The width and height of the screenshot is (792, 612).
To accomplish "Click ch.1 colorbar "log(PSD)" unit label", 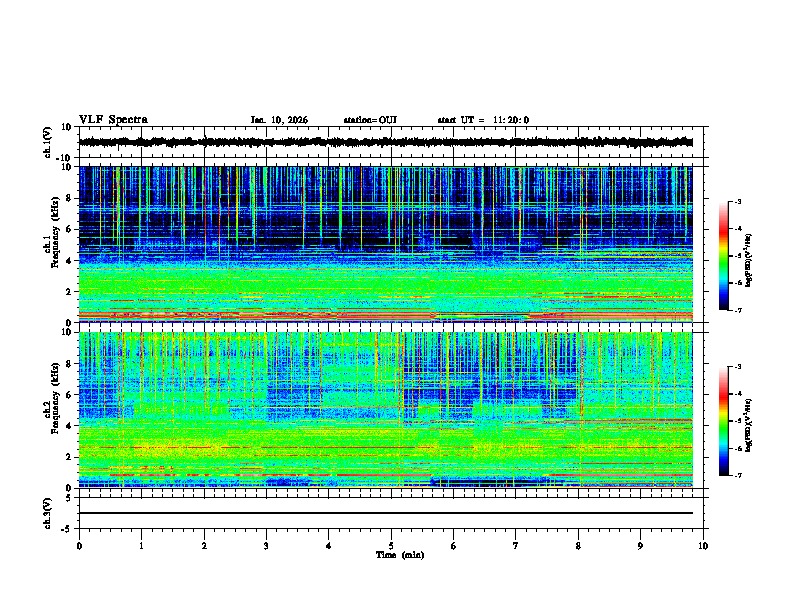I will pos(749,260).
